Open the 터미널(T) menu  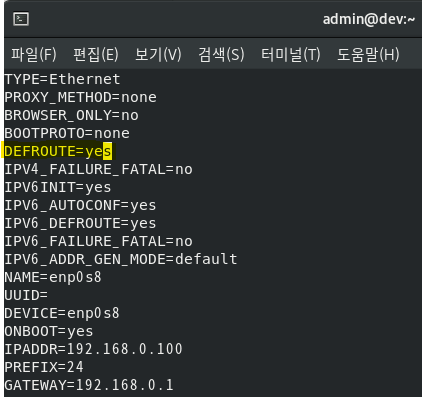tap(290, 54)
